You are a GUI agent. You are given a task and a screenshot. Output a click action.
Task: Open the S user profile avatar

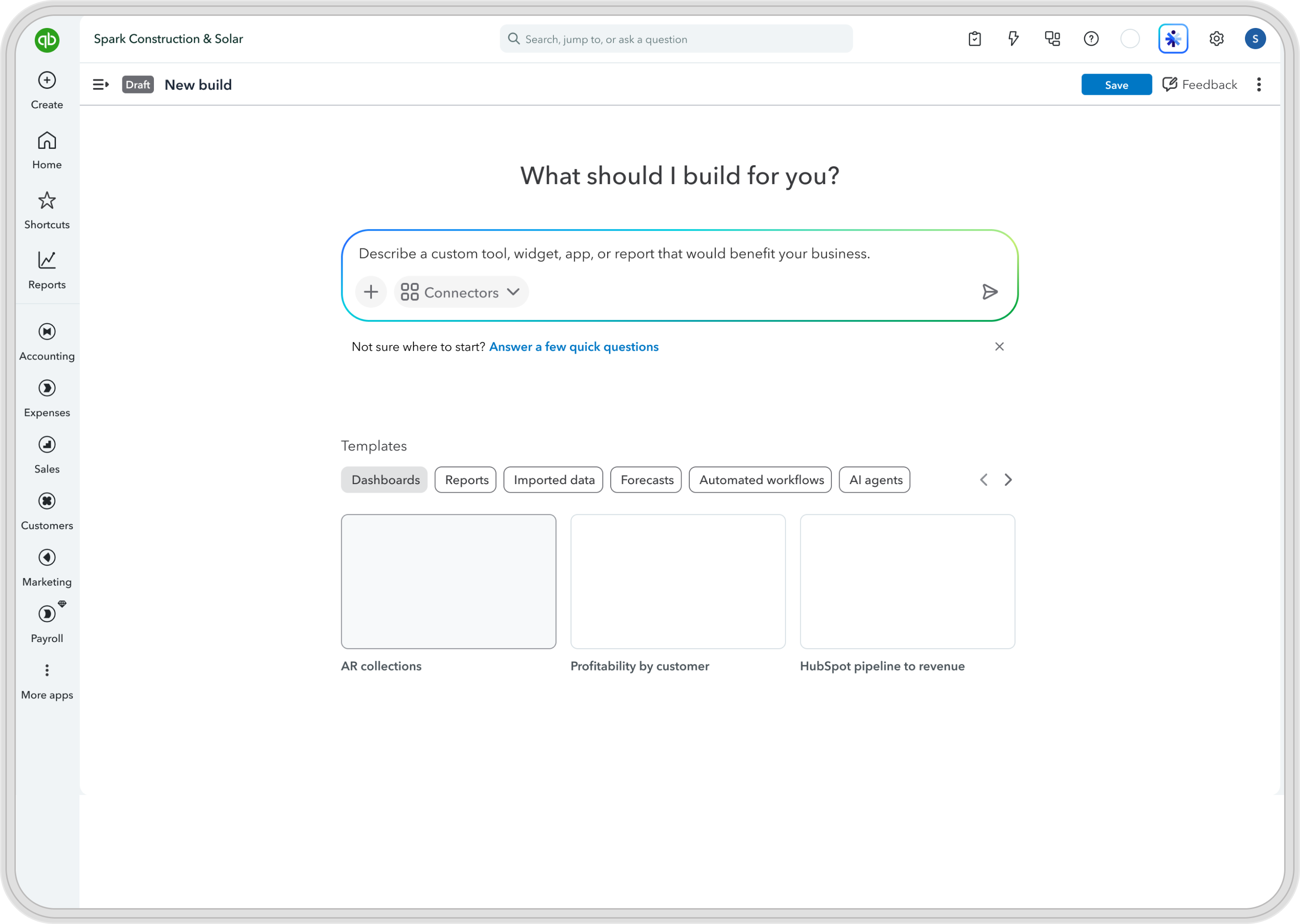tap(1255, 39)
